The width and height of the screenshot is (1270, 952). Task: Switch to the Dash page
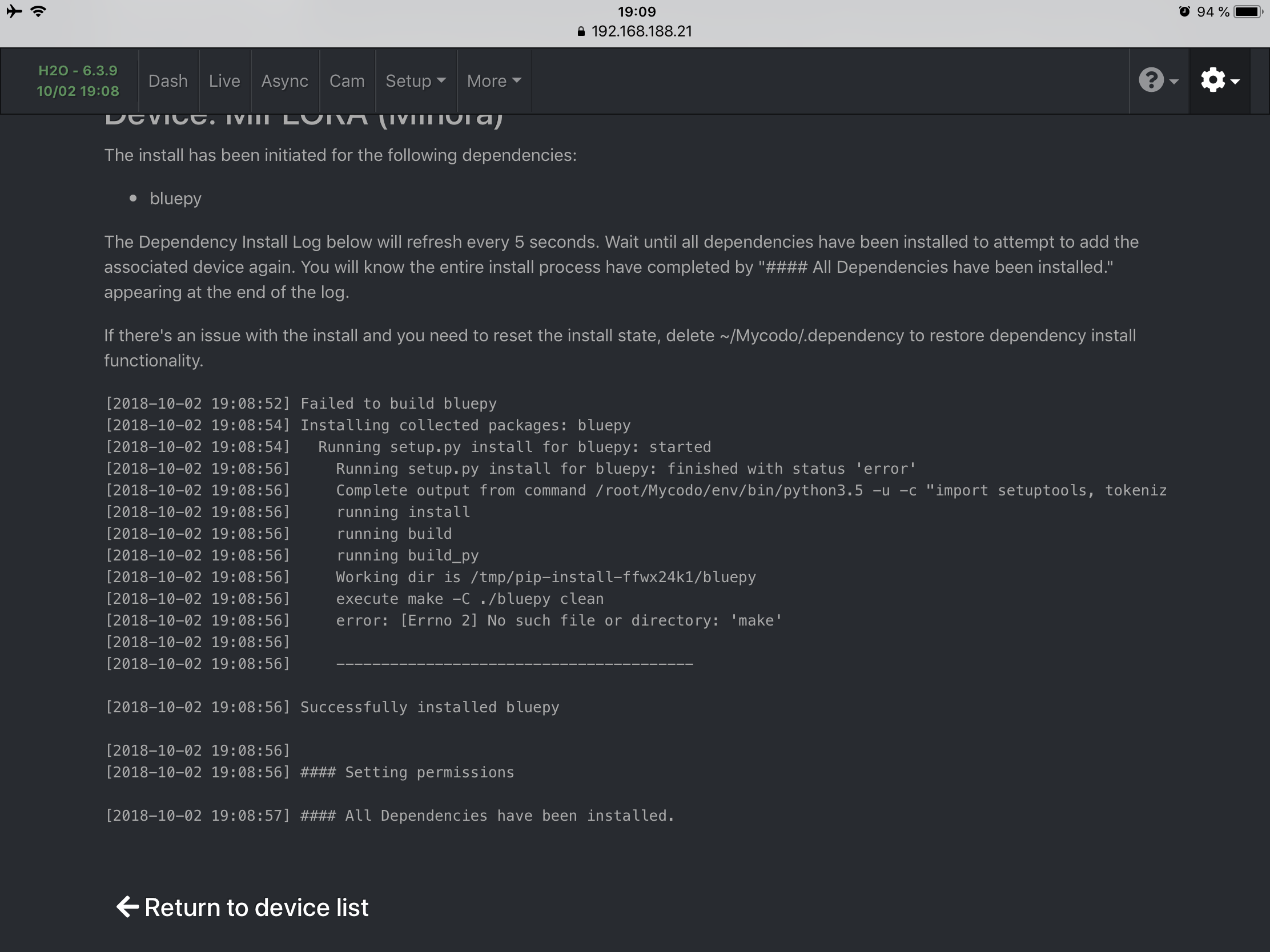[168, 81]
